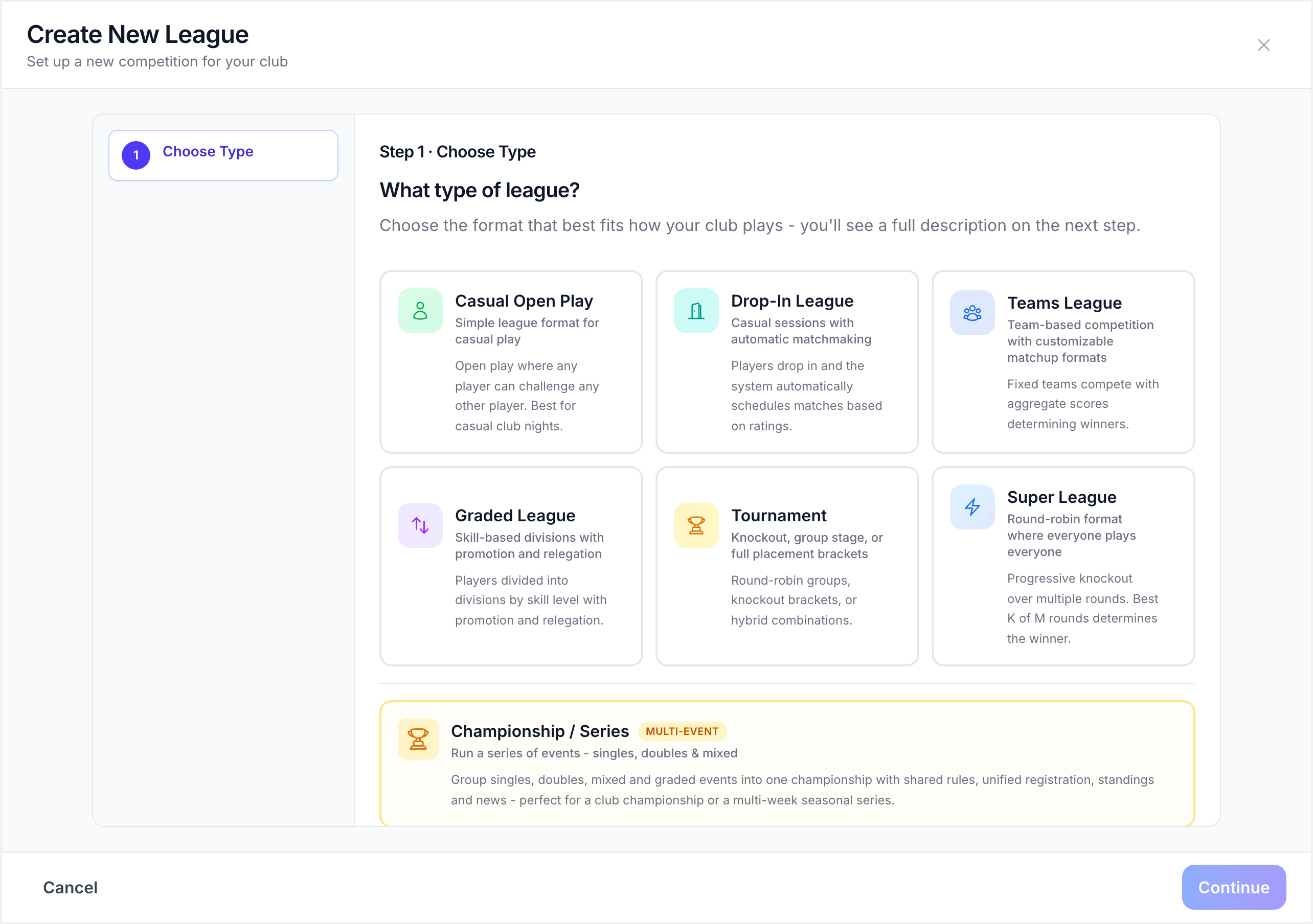Click the Casual Open Play person icon
The height and width of the screenshot is (924, 1313).
pos(420,311)
